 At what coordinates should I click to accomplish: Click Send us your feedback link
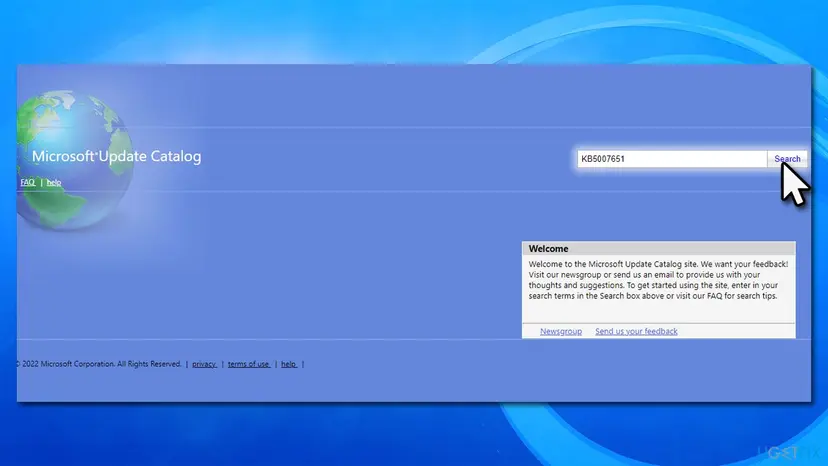[x=636, y=331]
